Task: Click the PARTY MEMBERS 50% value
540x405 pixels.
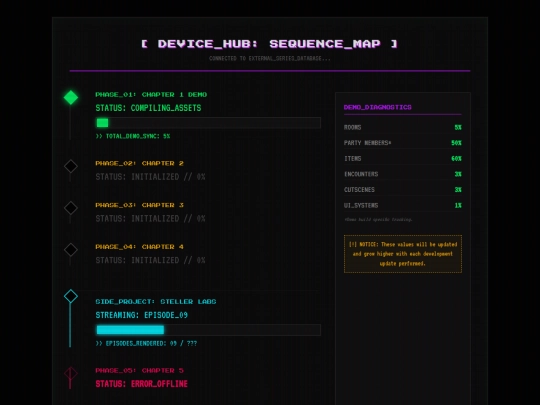Action: 456,143
